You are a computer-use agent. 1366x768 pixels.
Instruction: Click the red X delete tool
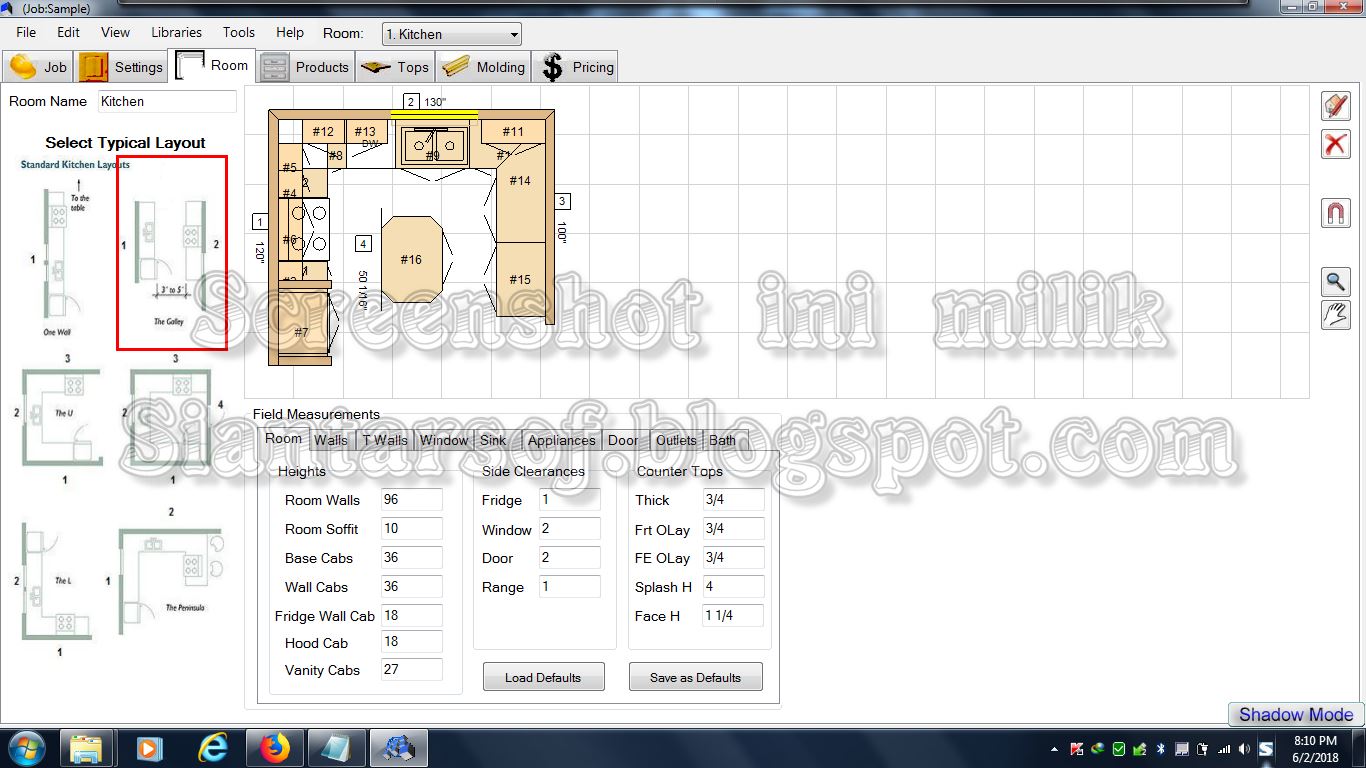click(x=1335, y=144)
